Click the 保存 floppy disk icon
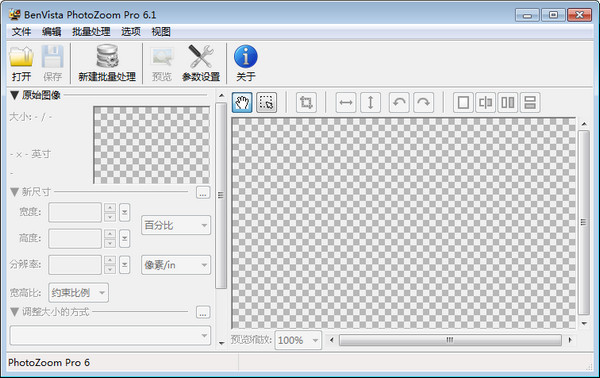The height and width of the screenshot is (378, 600). click(52, 63)
